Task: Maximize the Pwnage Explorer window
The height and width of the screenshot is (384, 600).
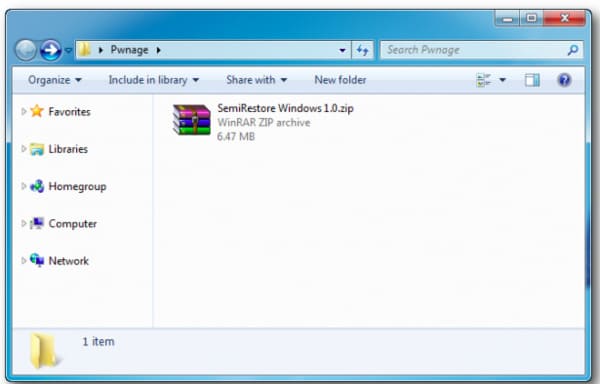Action: tap(531, 18)
